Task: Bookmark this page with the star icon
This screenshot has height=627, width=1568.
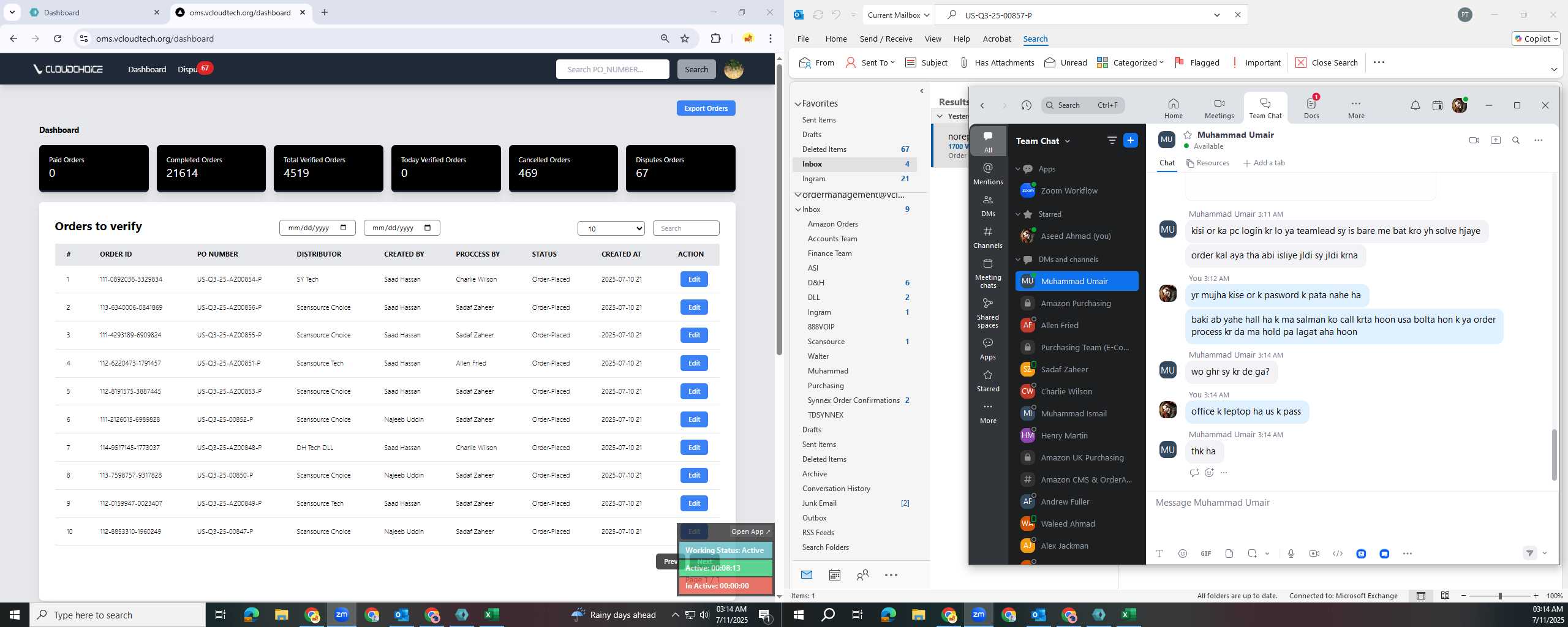Action: point(685,39)
